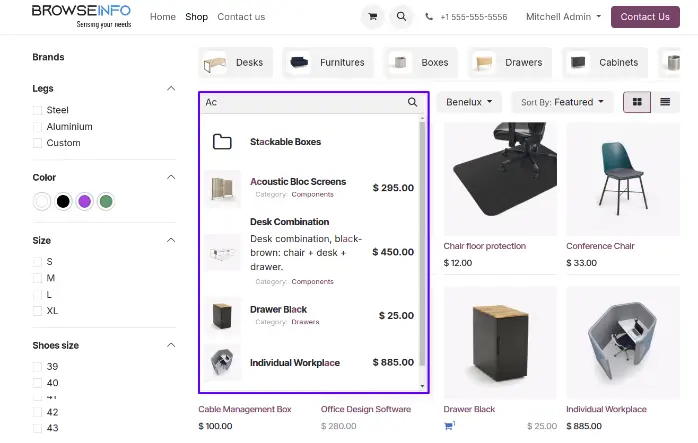Switch to list view layout

(x=665, y=102)
